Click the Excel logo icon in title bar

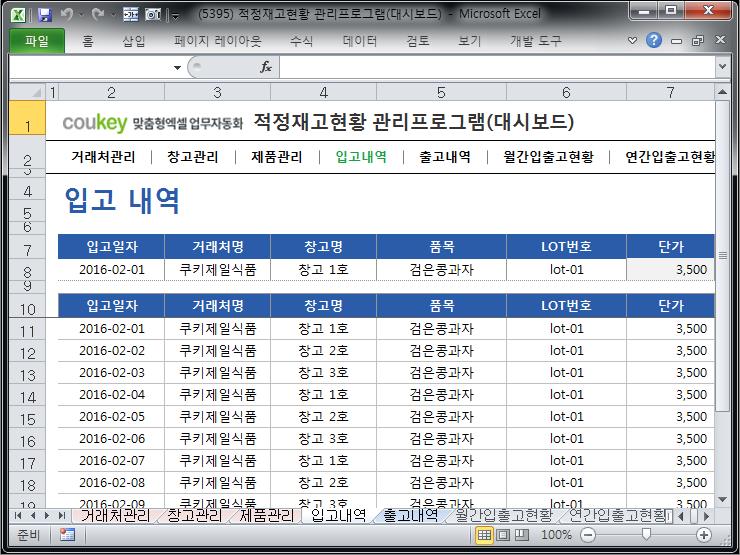(18, 15)
